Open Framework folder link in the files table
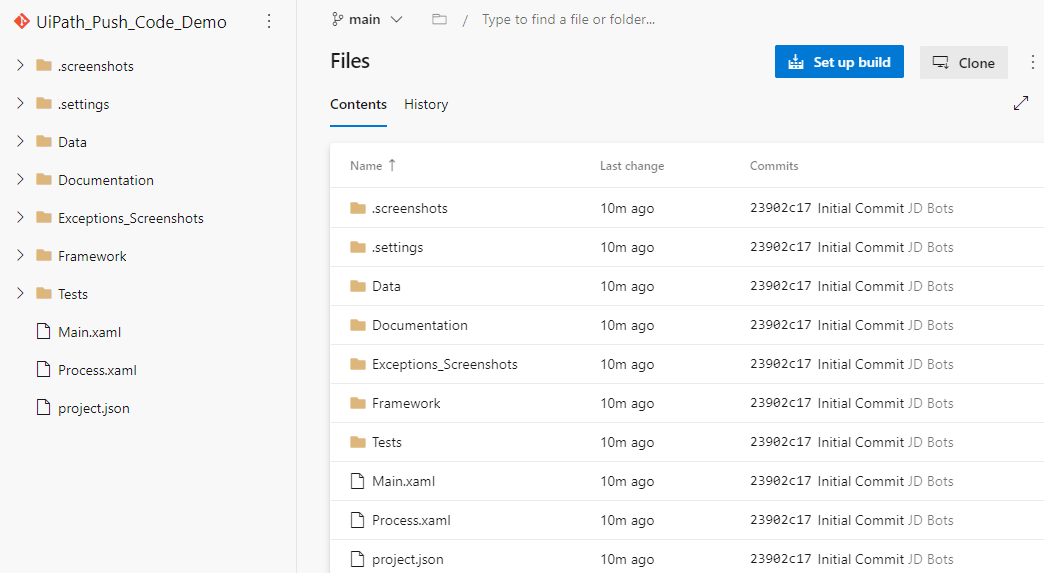1044x573 pixels. click(x=406, y=403)
